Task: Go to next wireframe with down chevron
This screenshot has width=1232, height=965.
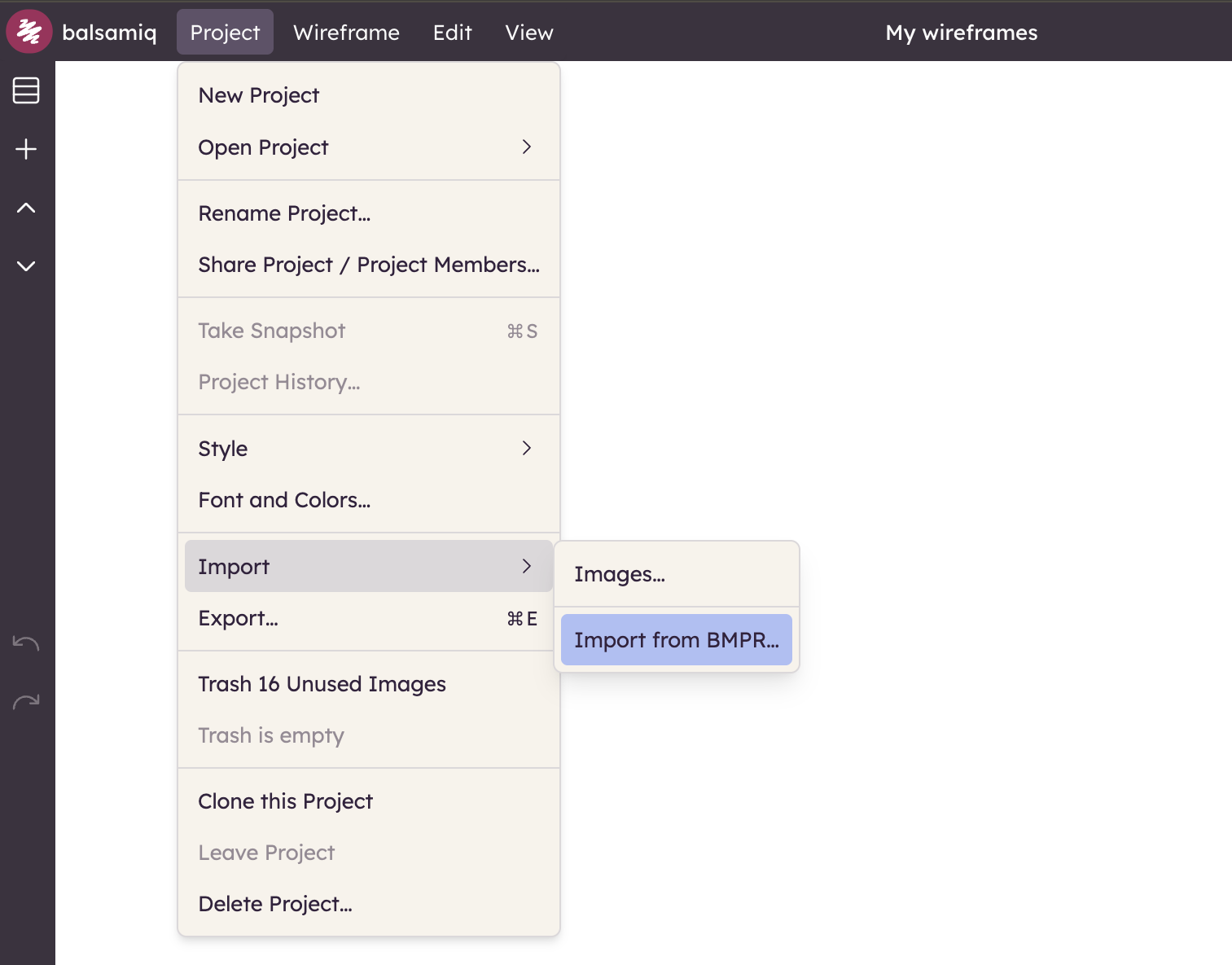Action: 26,266
